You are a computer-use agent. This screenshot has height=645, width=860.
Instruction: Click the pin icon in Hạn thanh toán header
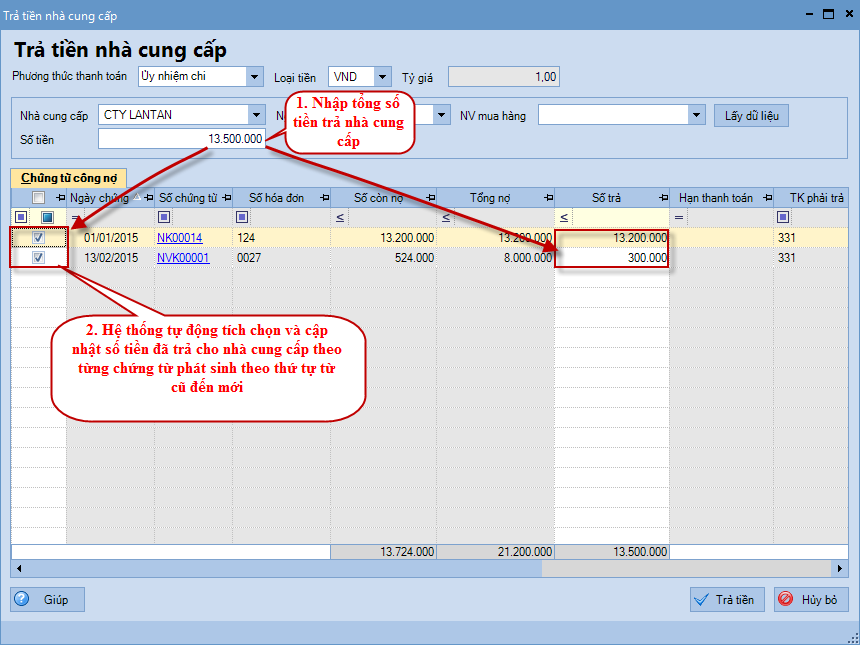(766, 198)
